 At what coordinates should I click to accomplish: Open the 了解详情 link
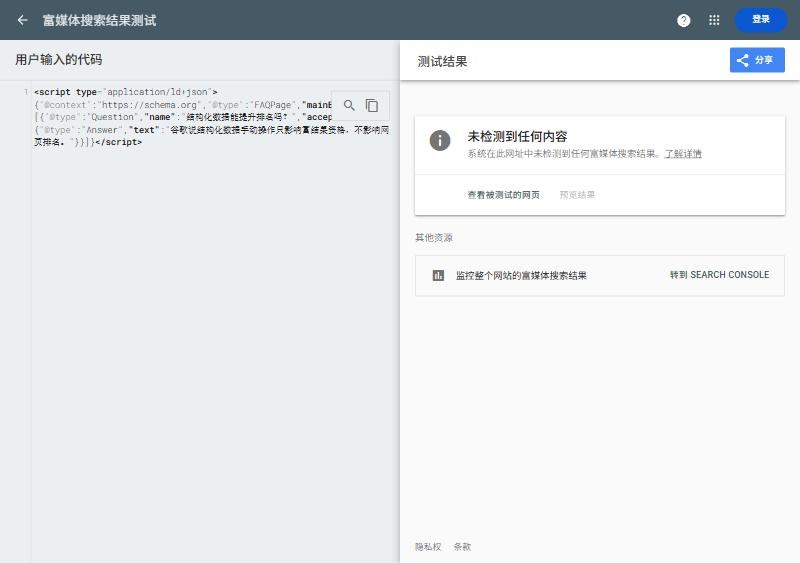point(683,154)
